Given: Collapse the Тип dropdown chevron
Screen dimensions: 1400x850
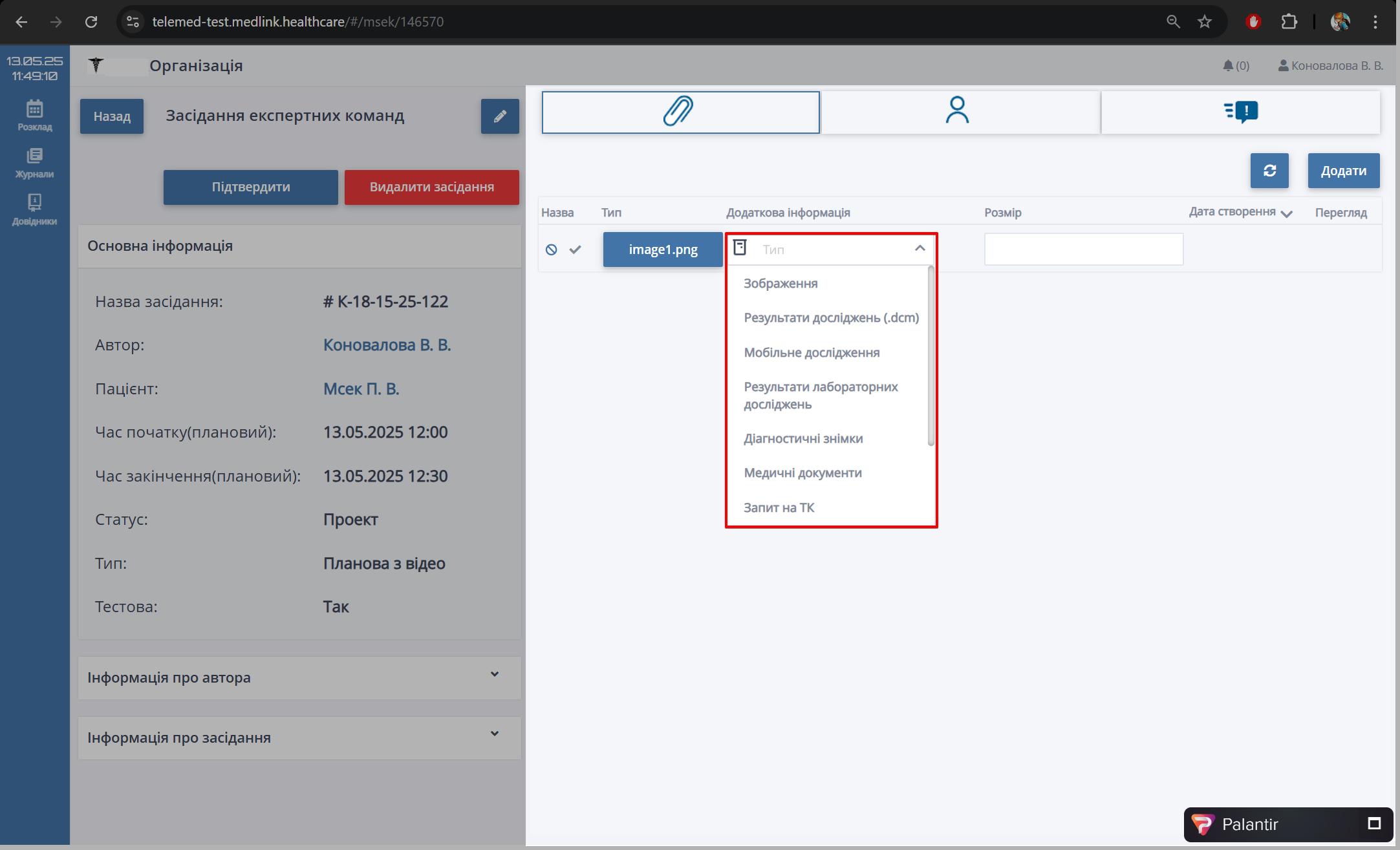Looking at the screenshot, I should (x=920, y=249).
